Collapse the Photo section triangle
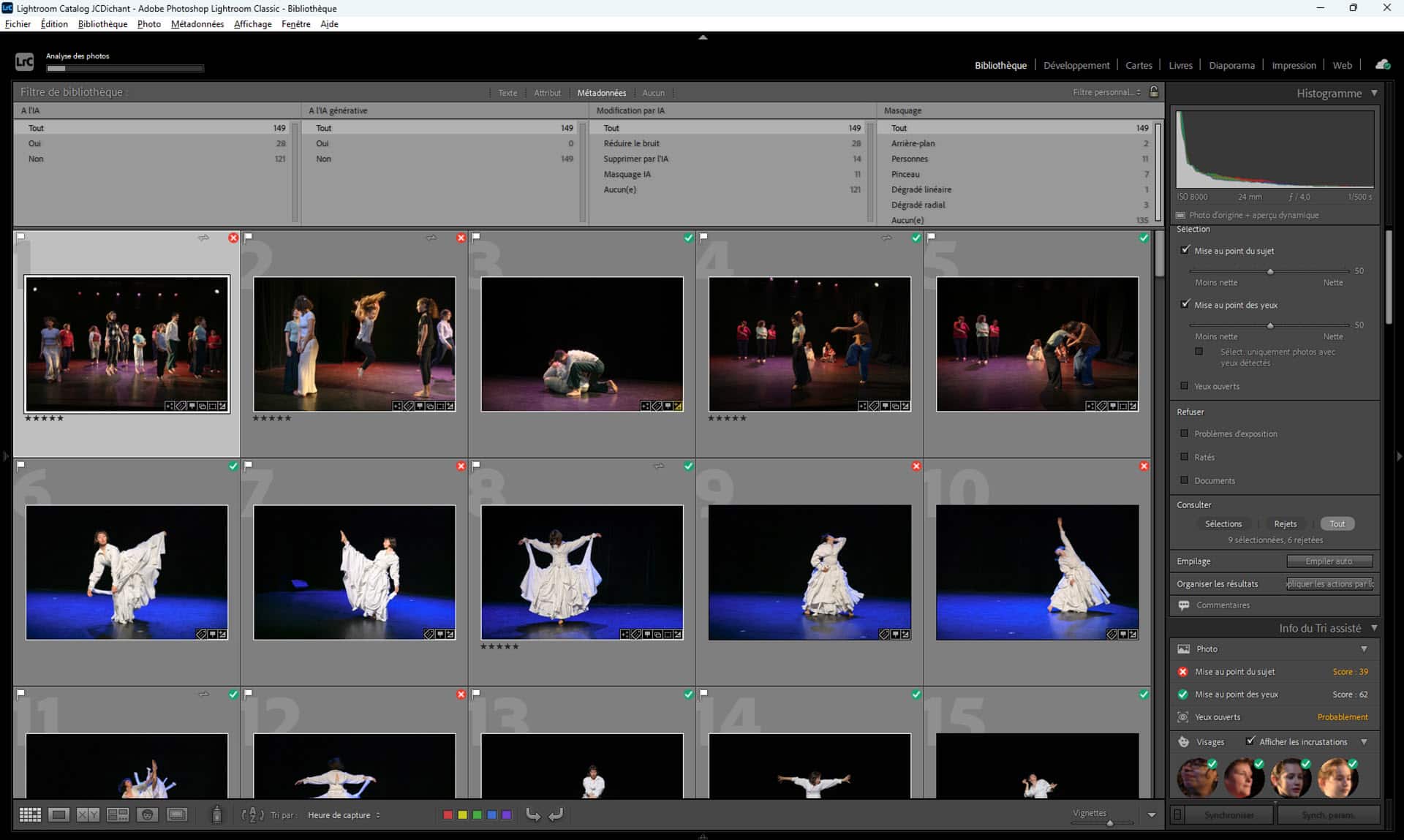 pyautogui.click(x=1364, y=648)
